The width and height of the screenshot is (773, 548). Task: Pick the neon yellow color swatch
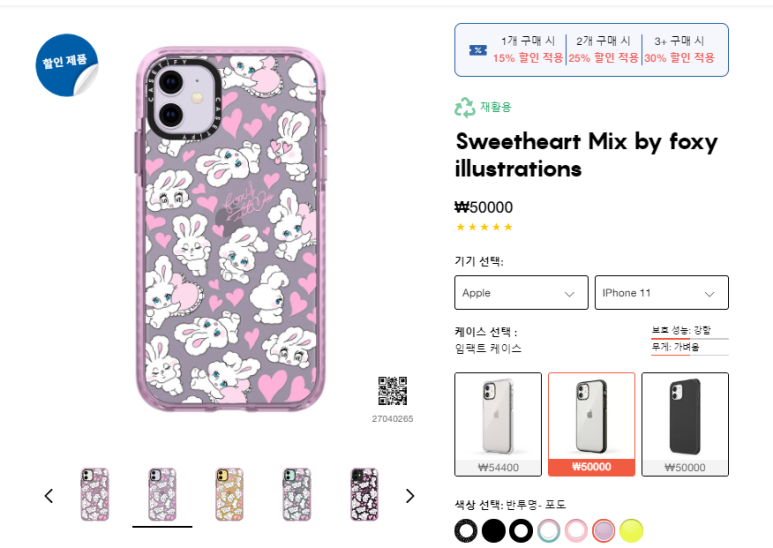(x=631, y=530)
